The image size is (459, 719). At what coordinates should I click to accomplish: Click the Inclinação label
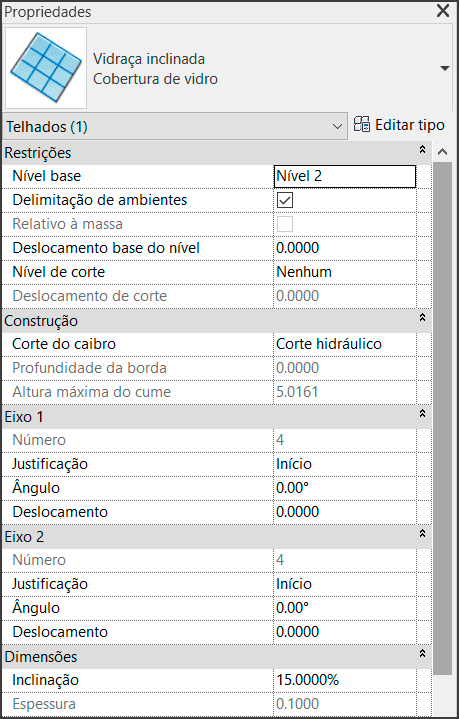[x=45, y=680]
